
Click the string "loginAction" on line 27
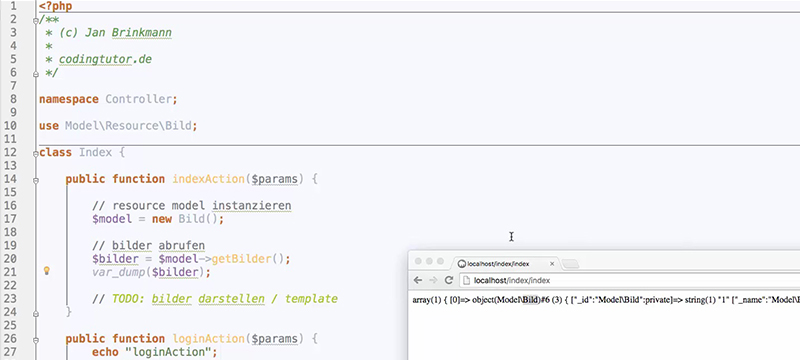coord(168,352)
